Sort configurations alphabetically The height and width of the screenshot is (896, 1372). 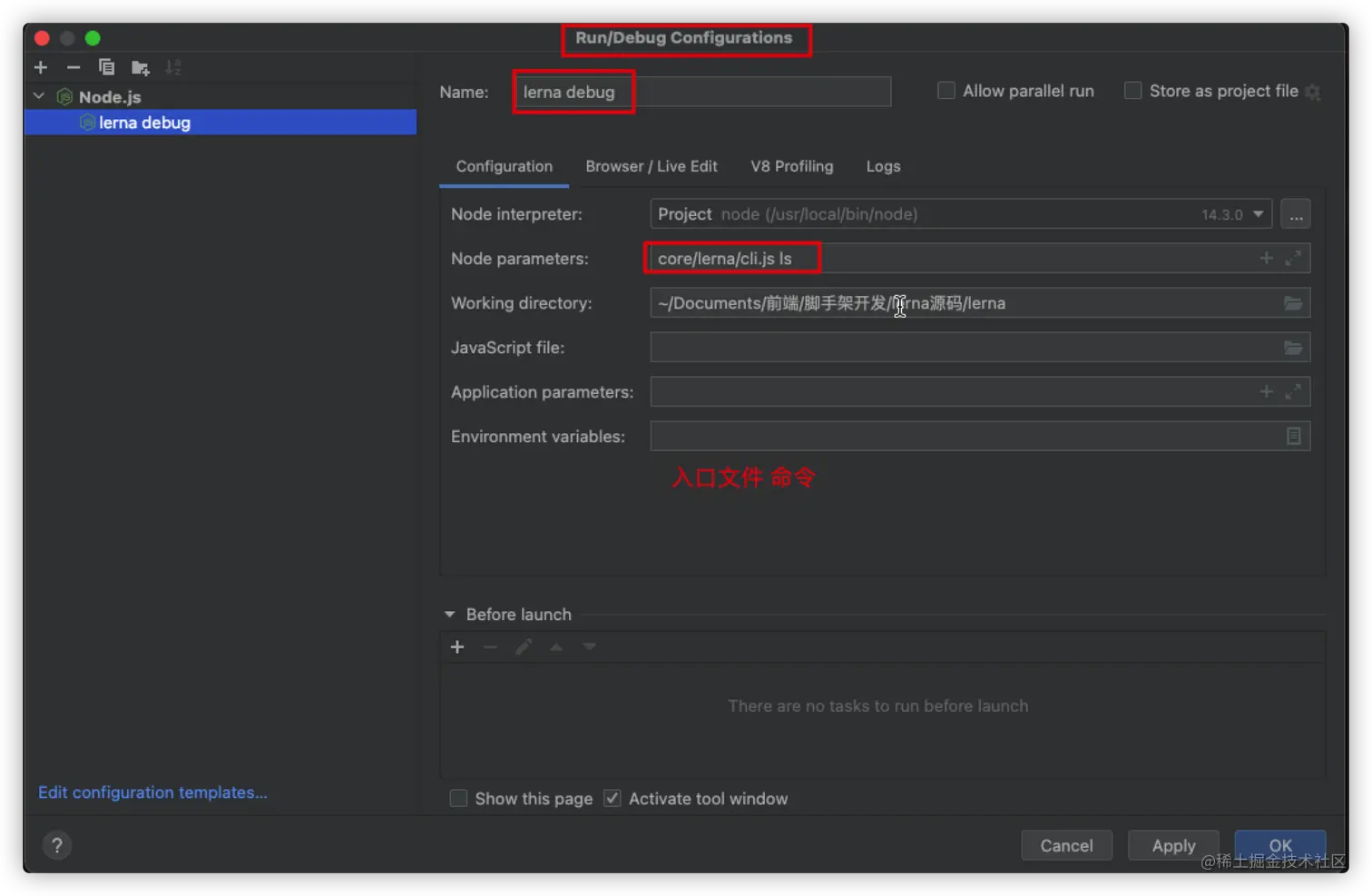point(173,67)
